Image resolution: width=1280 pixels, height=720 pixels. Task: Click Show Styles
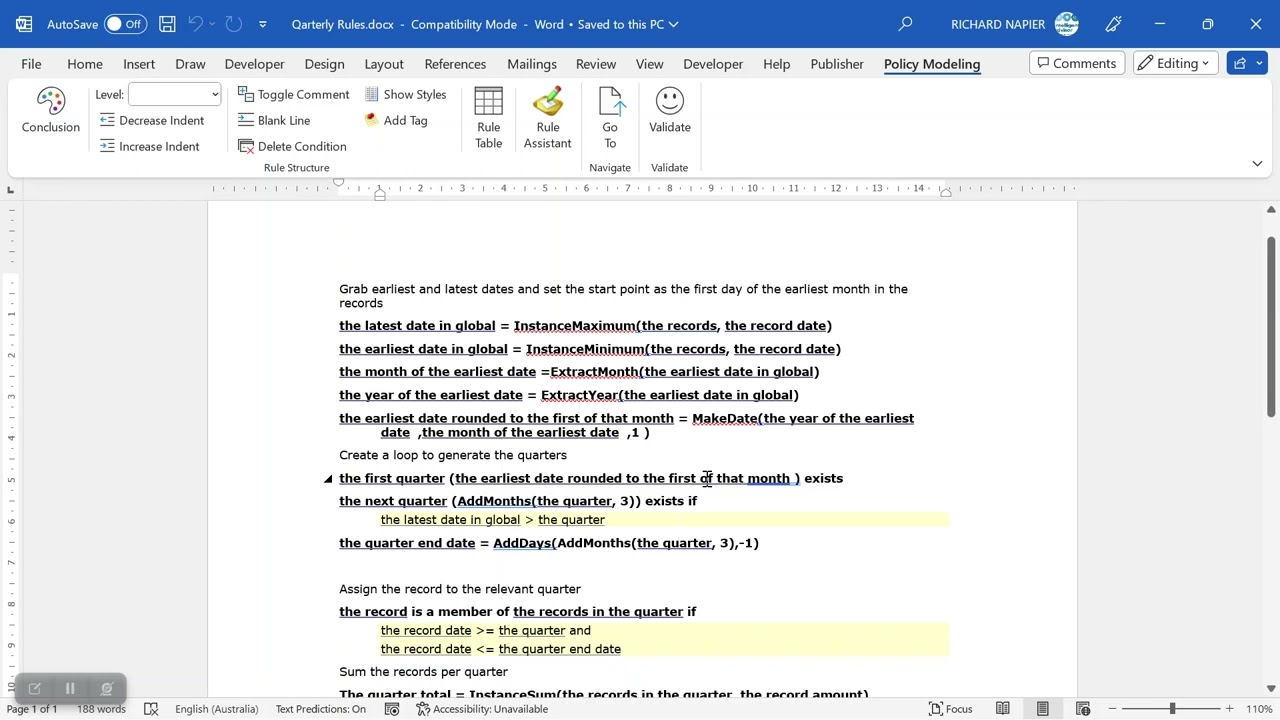click(x=405, y=94)
